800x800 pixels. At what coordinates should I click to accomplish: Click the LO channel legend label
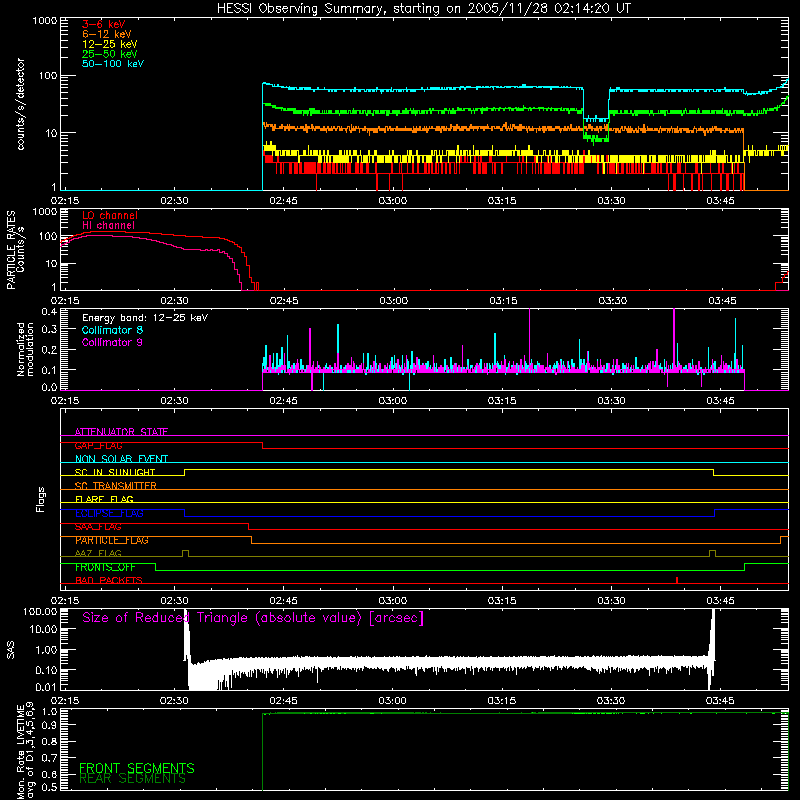[110, 216]
